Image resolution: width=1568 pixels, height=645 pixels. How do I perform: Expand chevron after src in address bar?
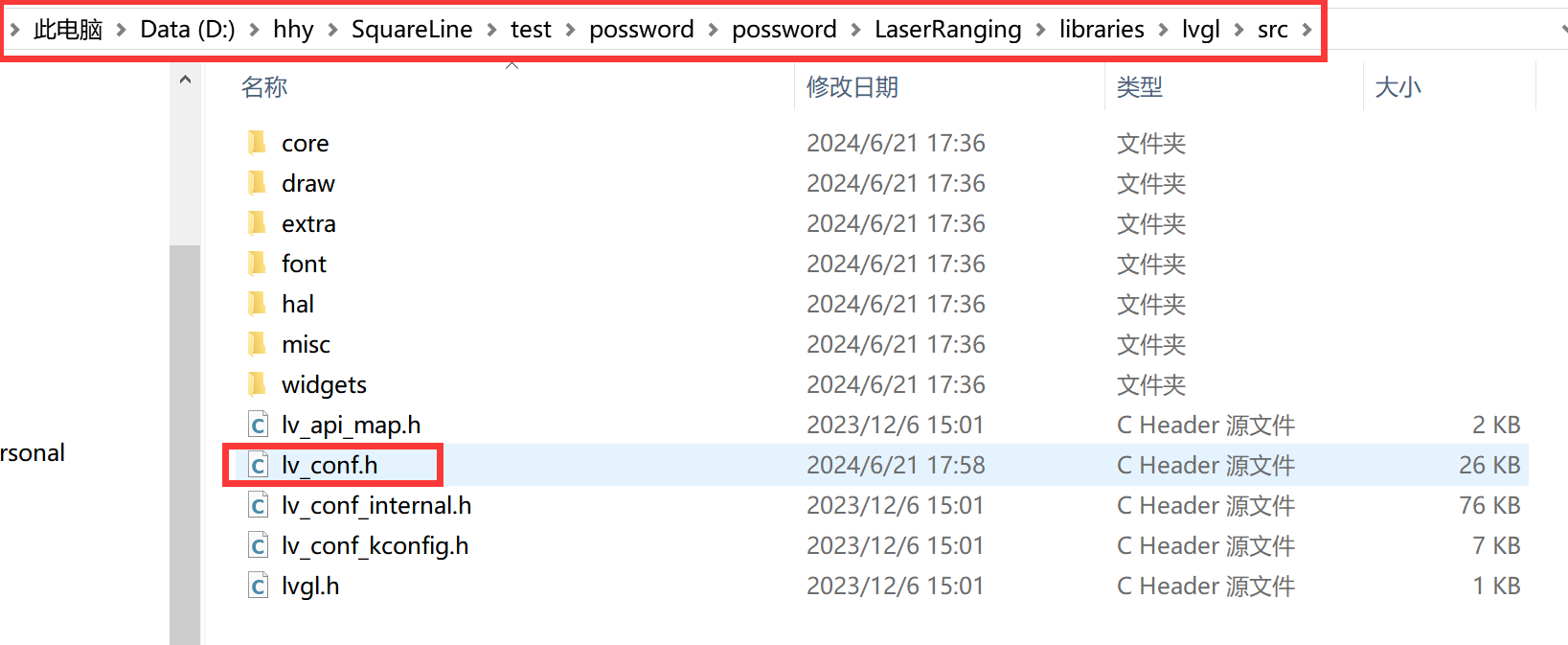tap(1307, 30)
